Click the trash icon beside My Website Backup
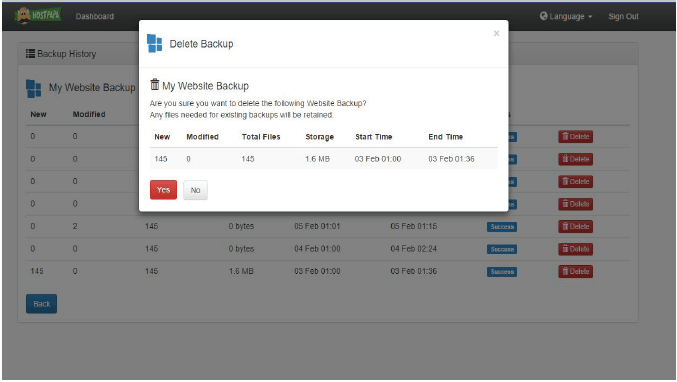Image resolution: width=677 pixels, height=382 pixels. (155, 84)
